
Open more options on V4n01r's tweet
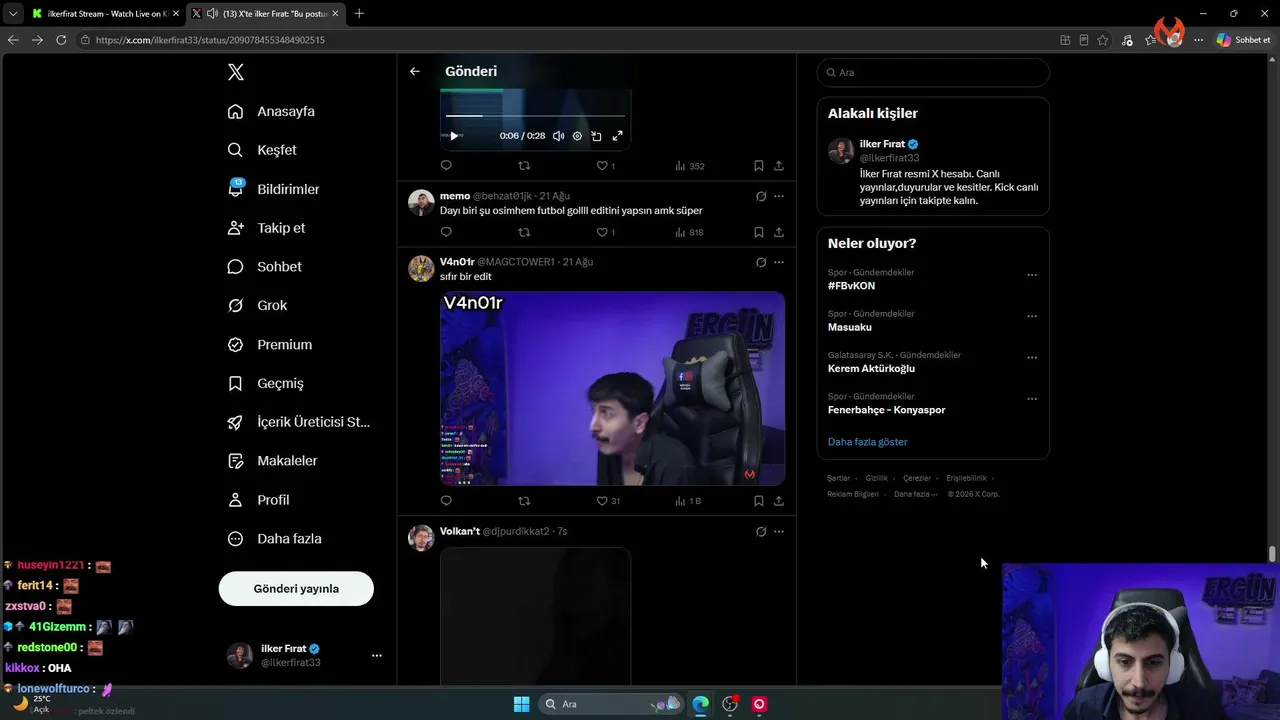779,262
